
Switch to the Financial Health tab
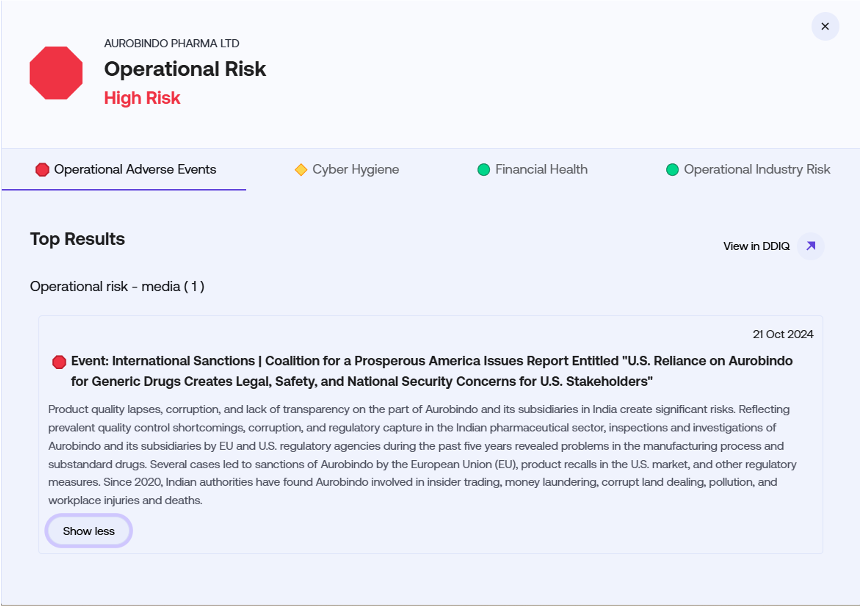click(532, 169)
